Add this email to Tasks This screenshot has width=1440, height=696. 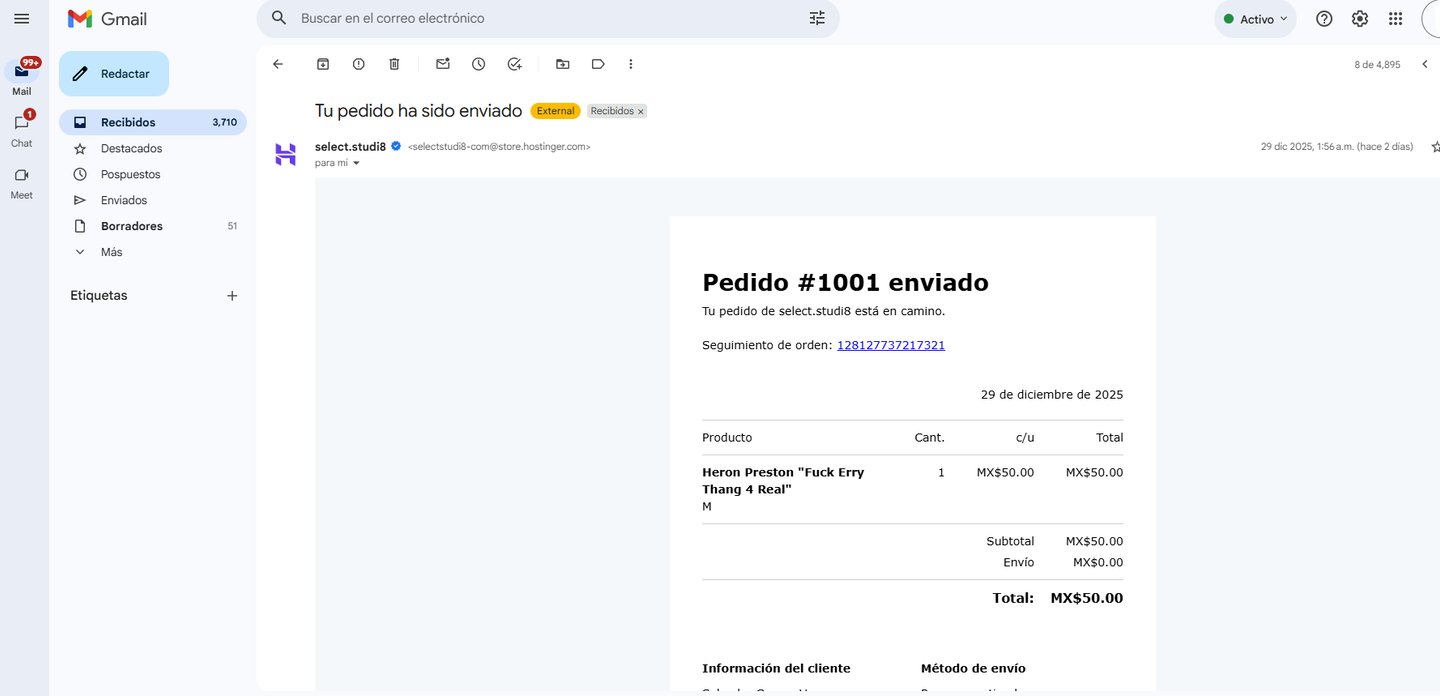point(514,64)
